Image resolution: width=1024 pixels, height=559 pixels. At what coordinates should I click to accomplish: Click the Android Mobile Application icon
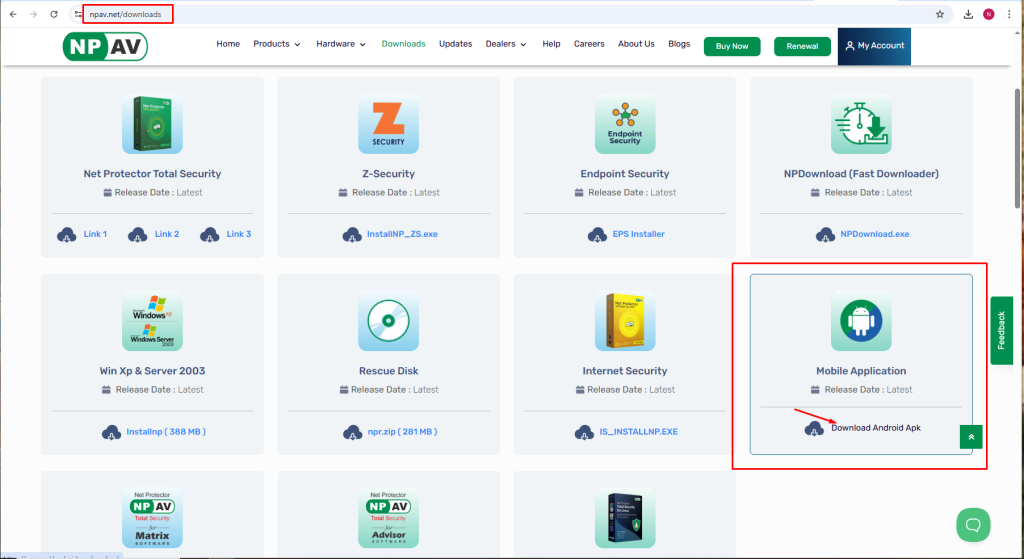tap(861, 321)
